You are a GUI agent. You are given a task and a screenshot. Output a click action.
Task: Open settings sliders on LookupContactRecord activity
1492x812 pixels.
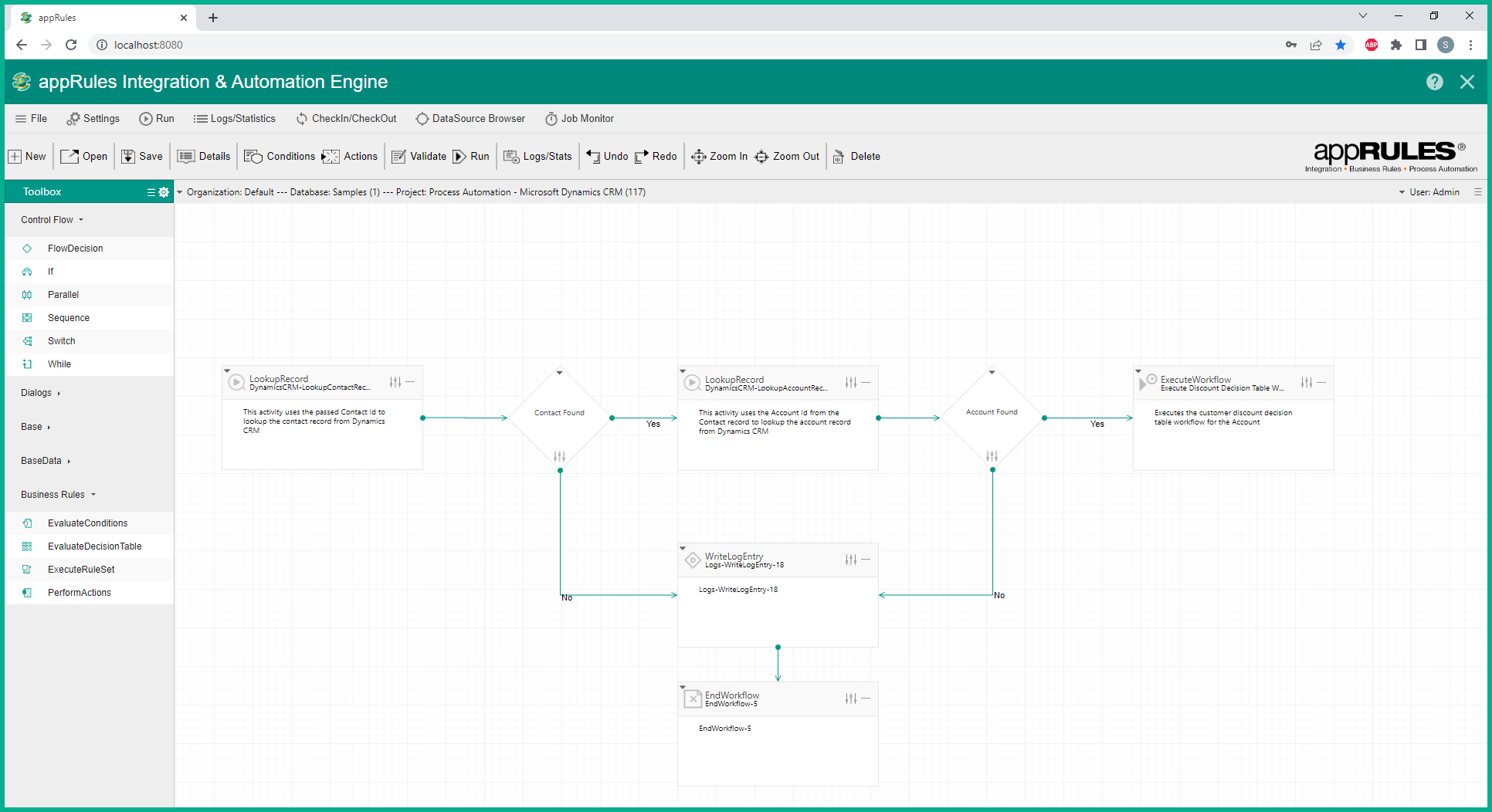tap(395, 382)
